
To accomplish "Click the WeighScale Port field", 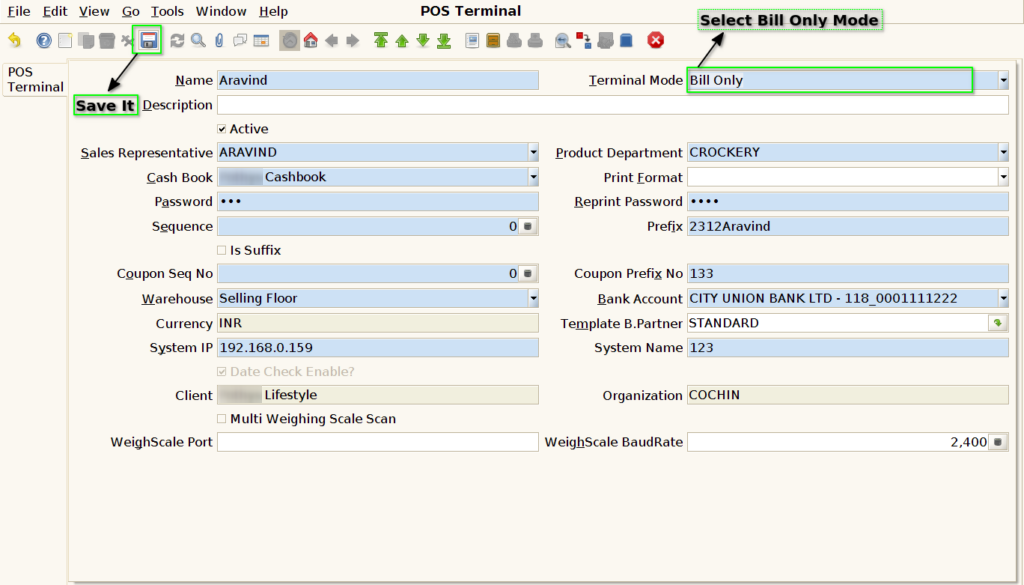I will click(x=377, y=442).
